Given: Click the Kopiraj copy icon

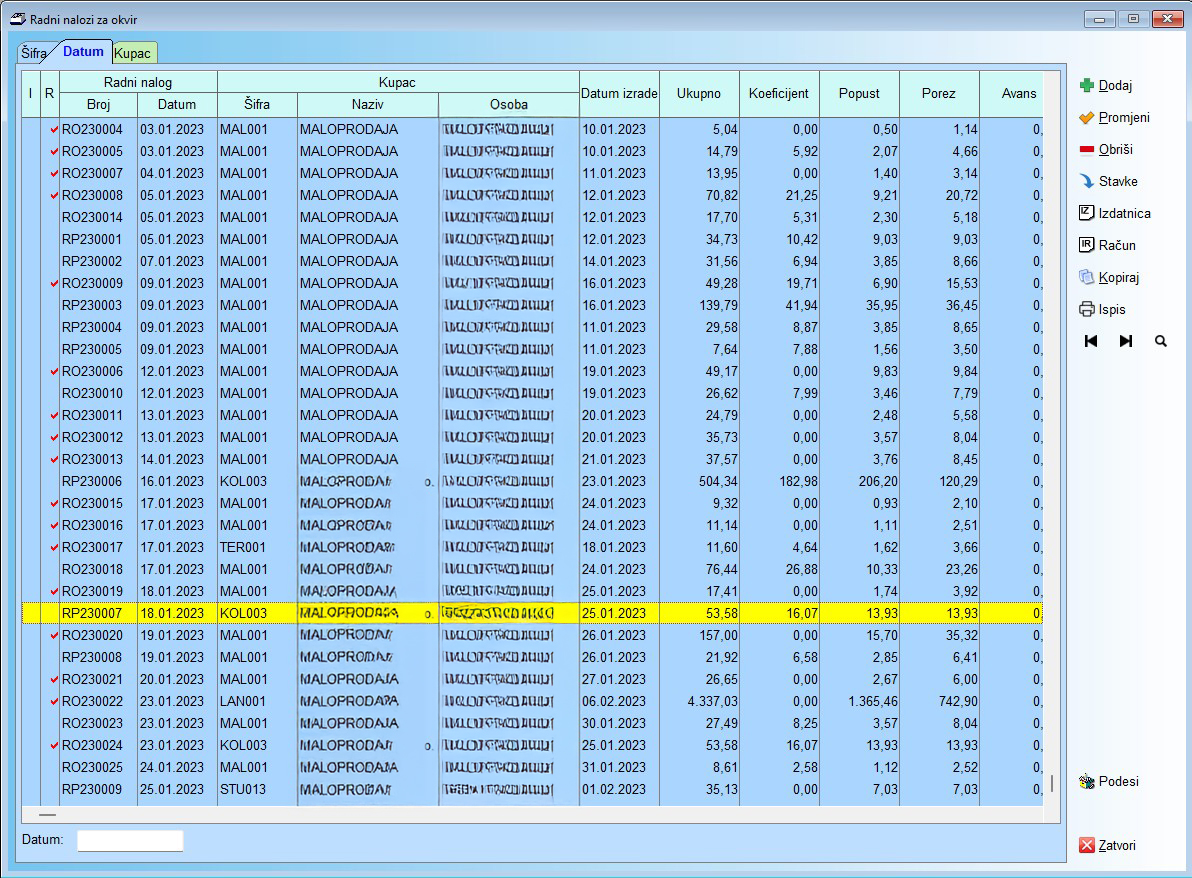Looking at the screenshot, I should click(x=1087, y=278).
